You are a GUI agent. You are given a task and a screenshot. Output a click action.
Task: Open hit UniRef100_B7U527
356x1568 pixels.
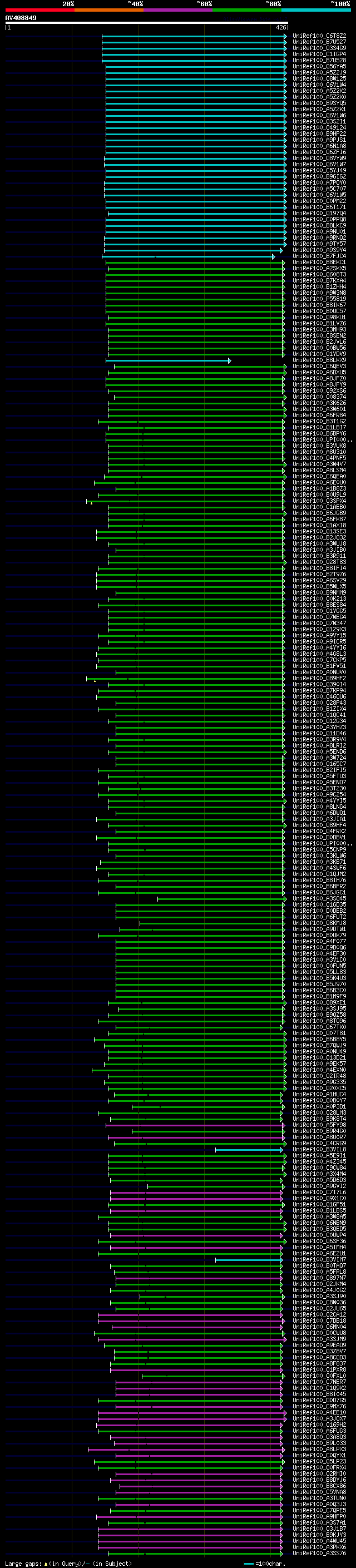pyautogui.click(x=319, y=42)
